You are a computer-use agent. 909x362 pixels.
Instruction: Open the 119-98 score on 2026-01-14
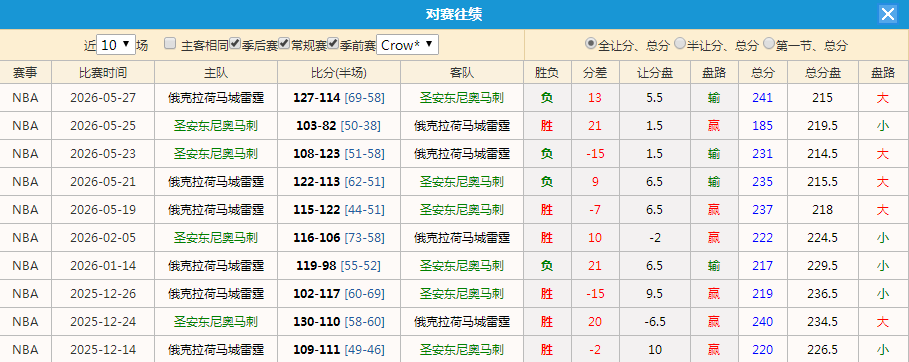point(316,266)
